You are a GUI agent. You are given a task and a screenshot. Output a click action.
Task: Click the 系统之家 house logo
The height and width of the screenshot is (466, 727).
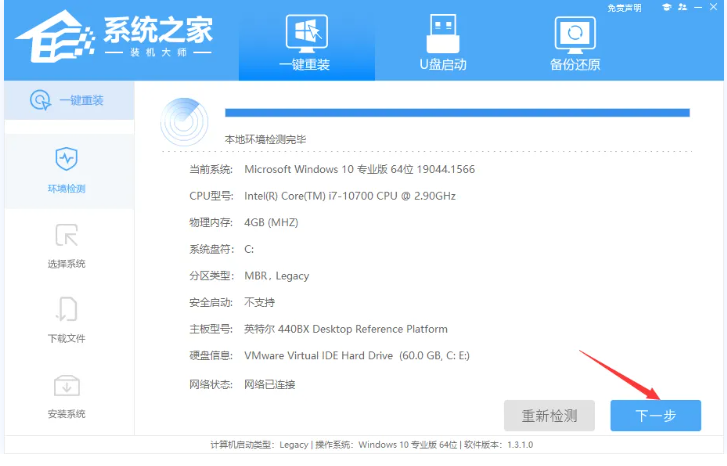click(55, 37)
